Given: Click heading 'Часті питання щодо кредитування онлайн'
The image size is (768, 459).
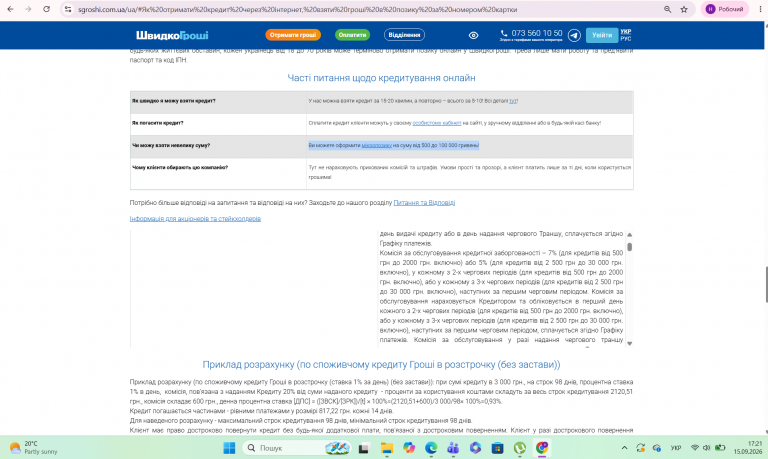Looking at the screenshot, I should click(381, 78).
